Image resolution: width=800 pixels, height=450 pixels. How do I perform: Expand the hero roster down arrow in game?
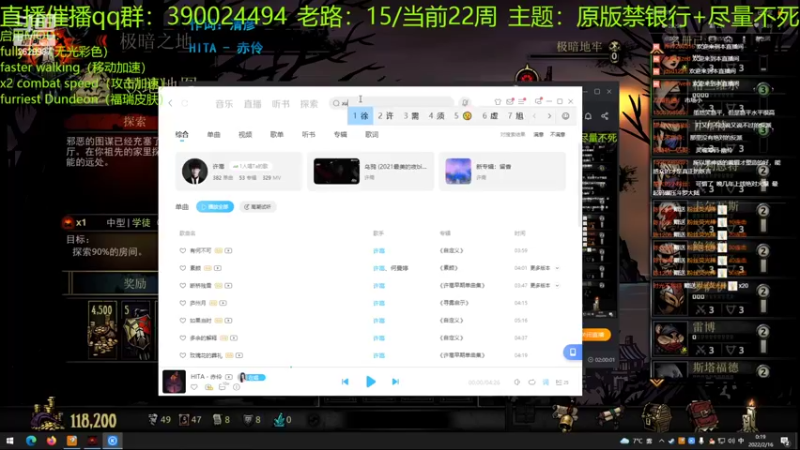(x=657, y=382)
